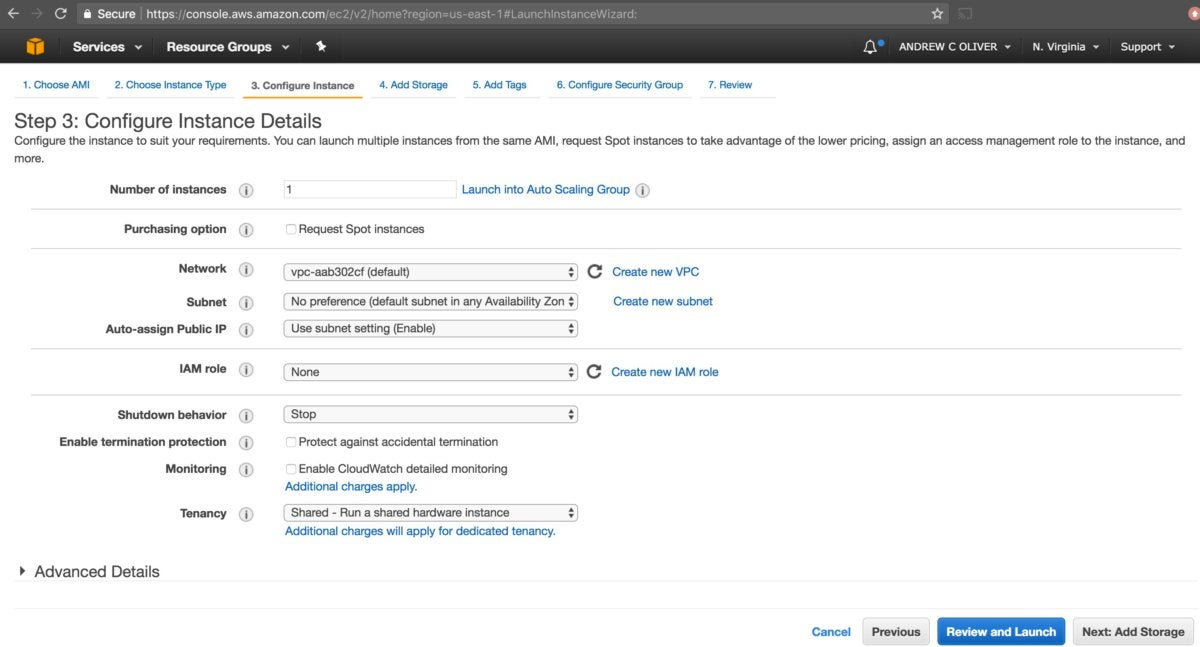Viewport: 1200px width, 647px height.
Task: Open the Resource Groups menu
Action: click(x=228, y=47)
